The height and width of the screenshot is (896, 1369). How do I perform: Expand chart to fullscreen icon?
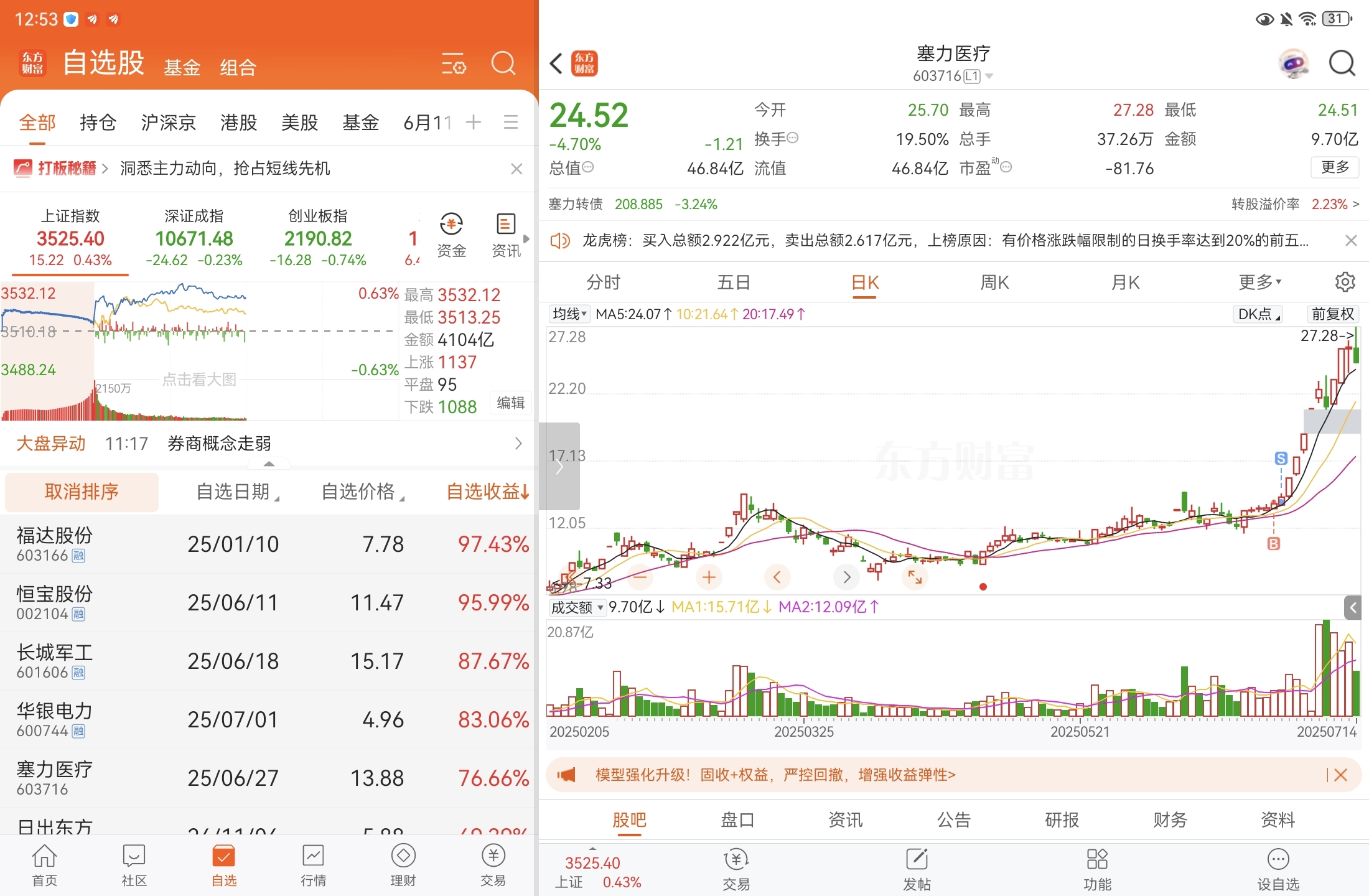coord(915,577)
